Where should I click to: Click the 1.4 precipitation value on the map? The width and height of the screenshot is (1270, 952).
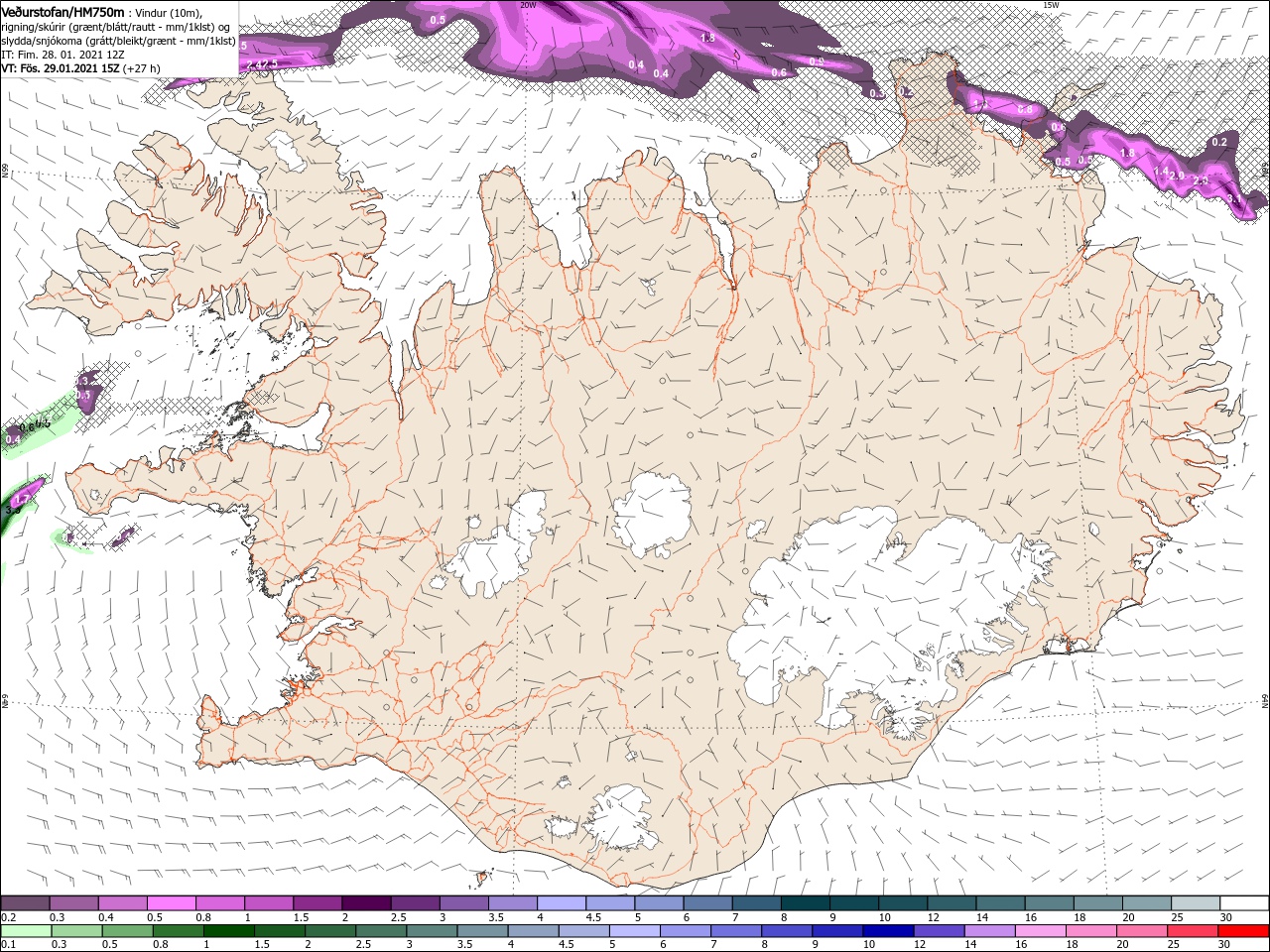pyautogui.click(x=1161, y=172)
